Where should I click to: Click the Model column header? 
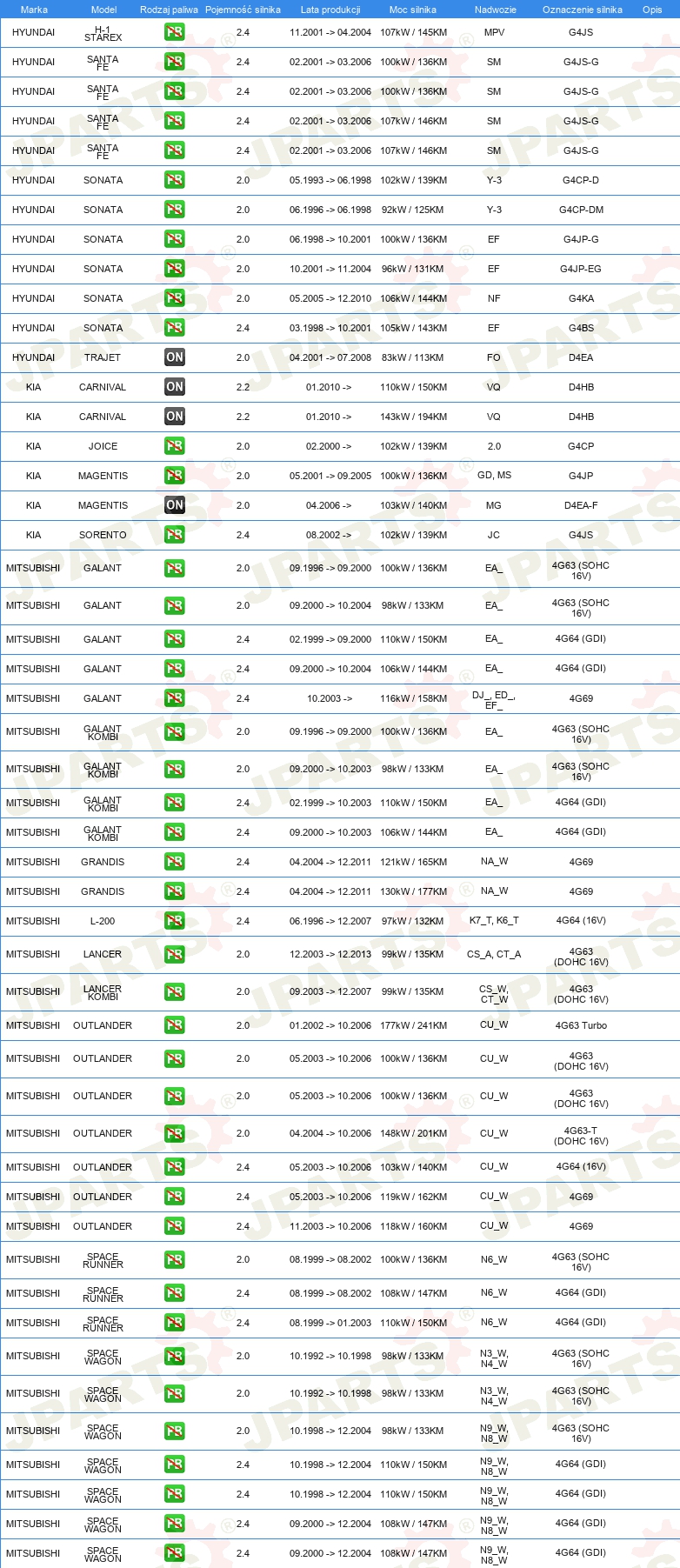coord(103,10)
